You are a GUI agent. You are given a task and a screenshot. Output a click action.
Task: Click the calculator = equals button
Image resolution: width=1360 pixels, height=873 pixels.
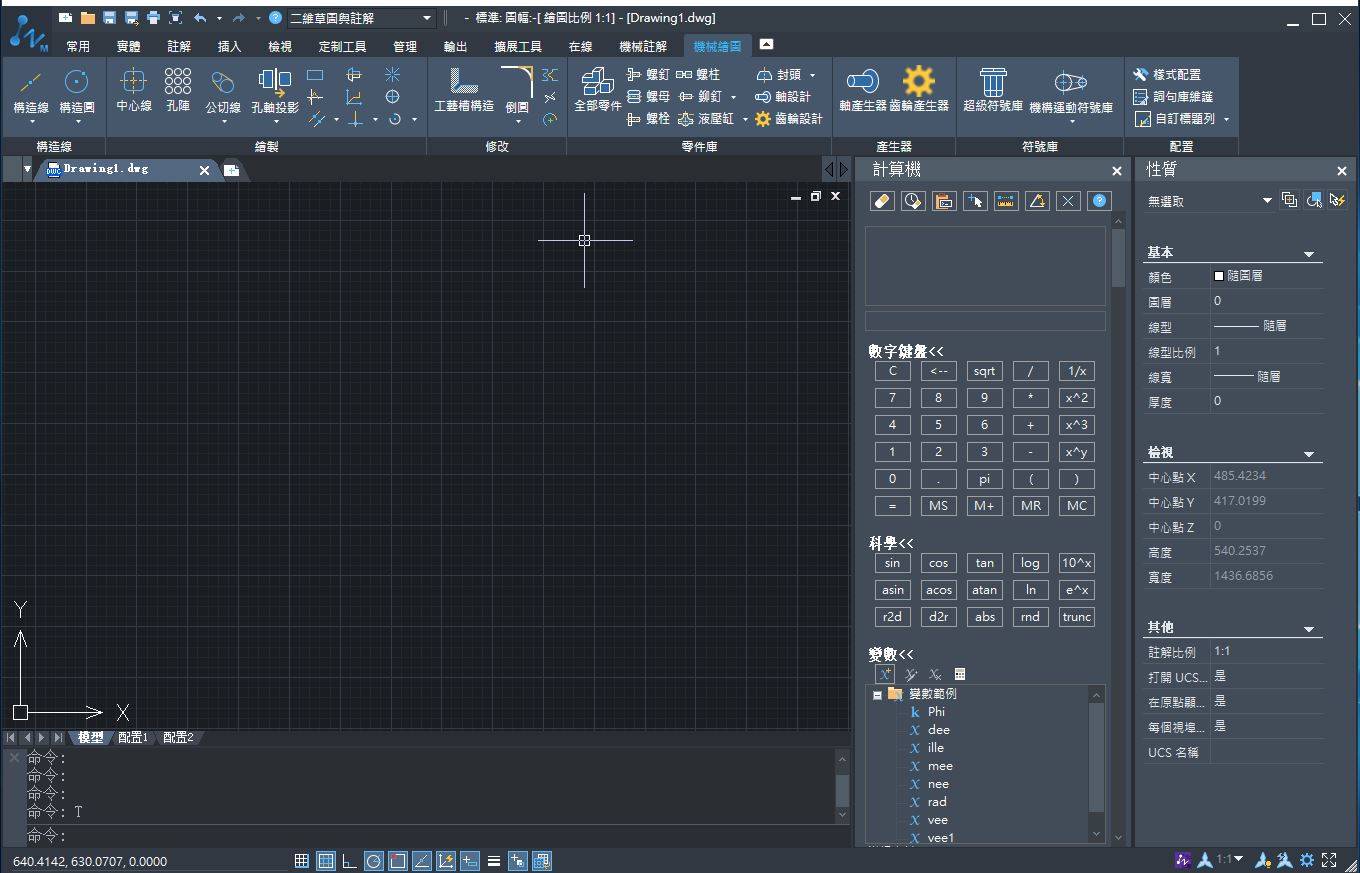(x=893, y=506)
